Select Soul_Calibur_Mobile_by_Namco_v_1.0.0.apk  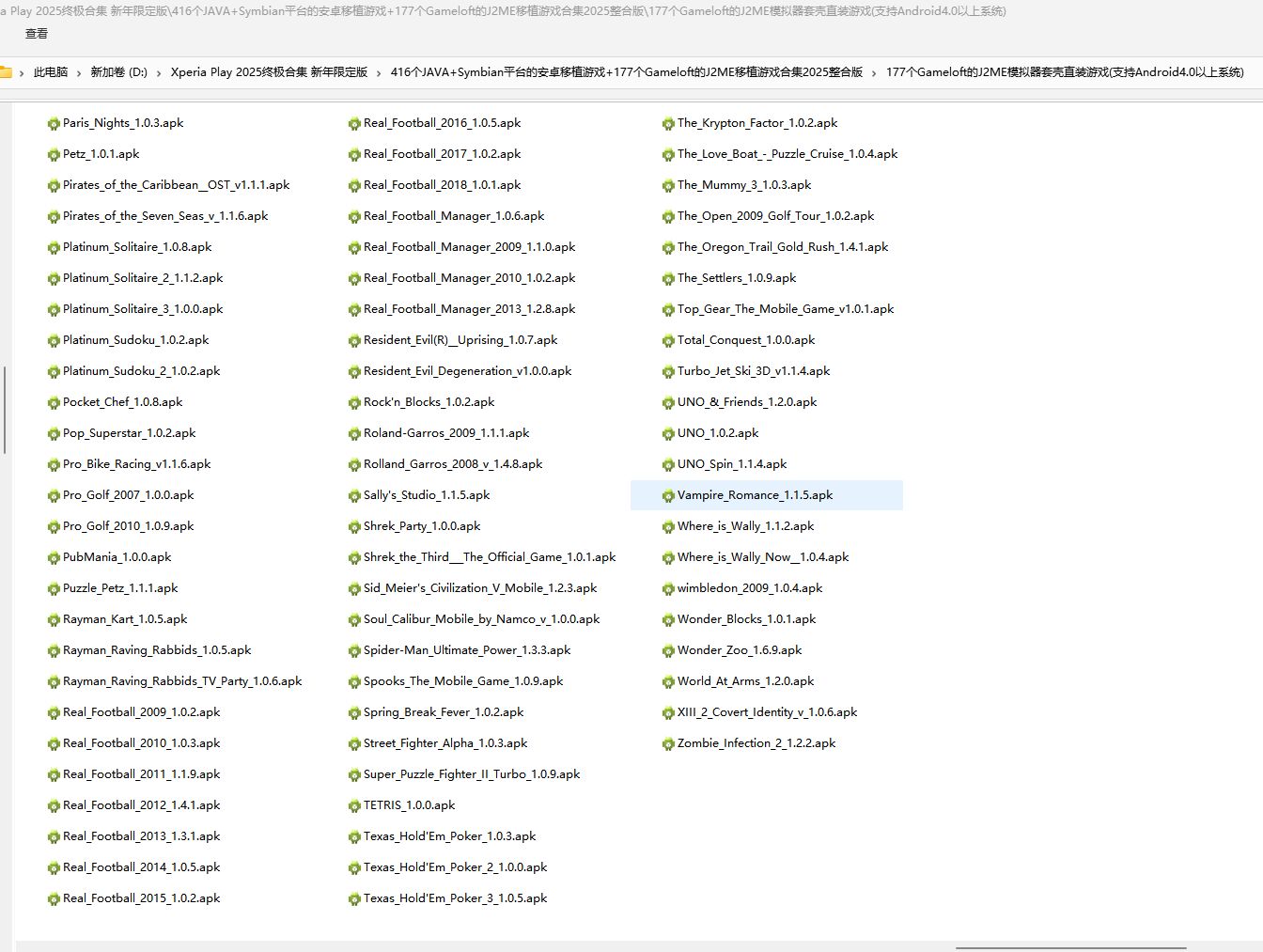pos(474,619)
